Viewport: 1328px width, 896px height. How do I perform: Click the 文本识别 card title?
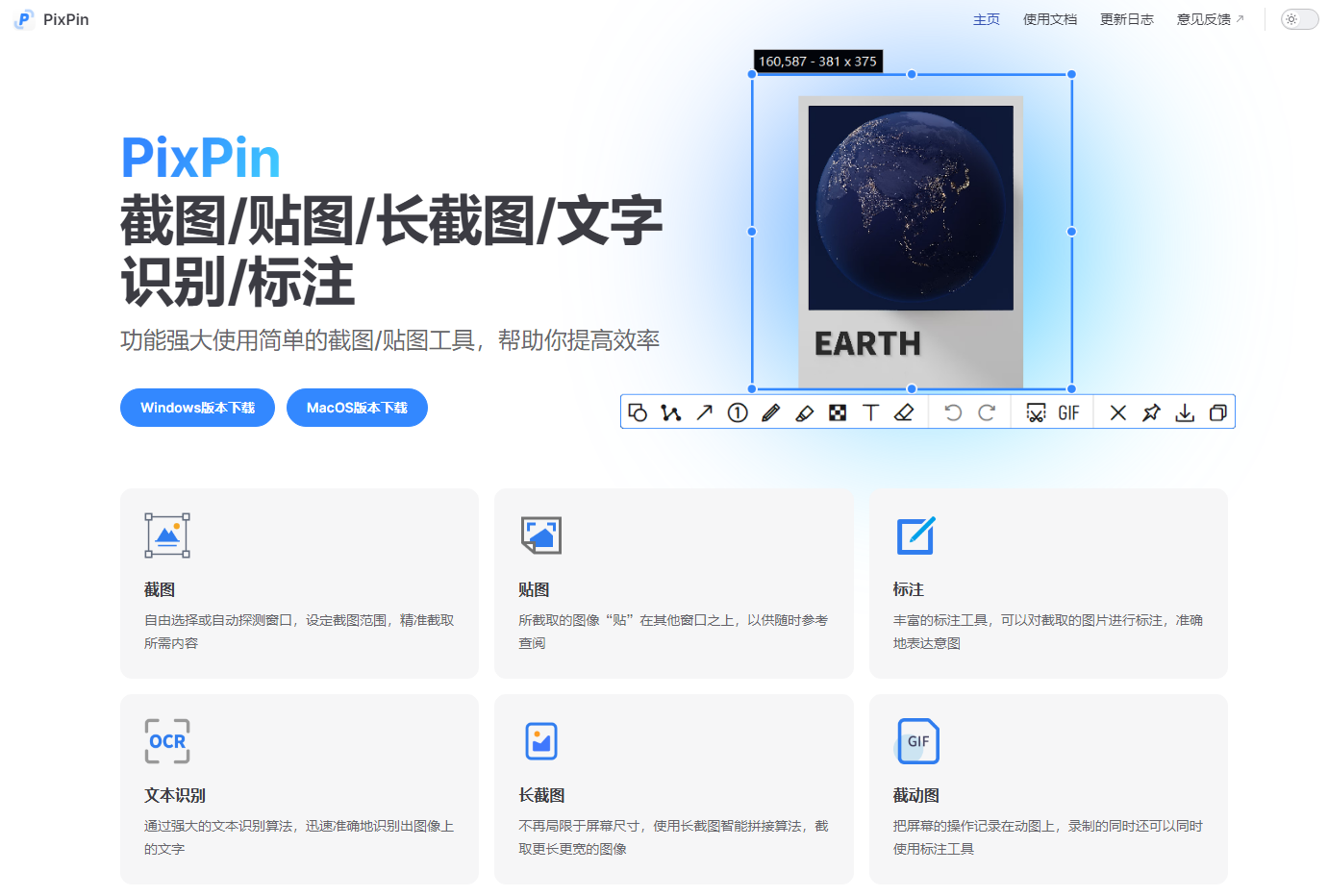[x=175, y=795]
